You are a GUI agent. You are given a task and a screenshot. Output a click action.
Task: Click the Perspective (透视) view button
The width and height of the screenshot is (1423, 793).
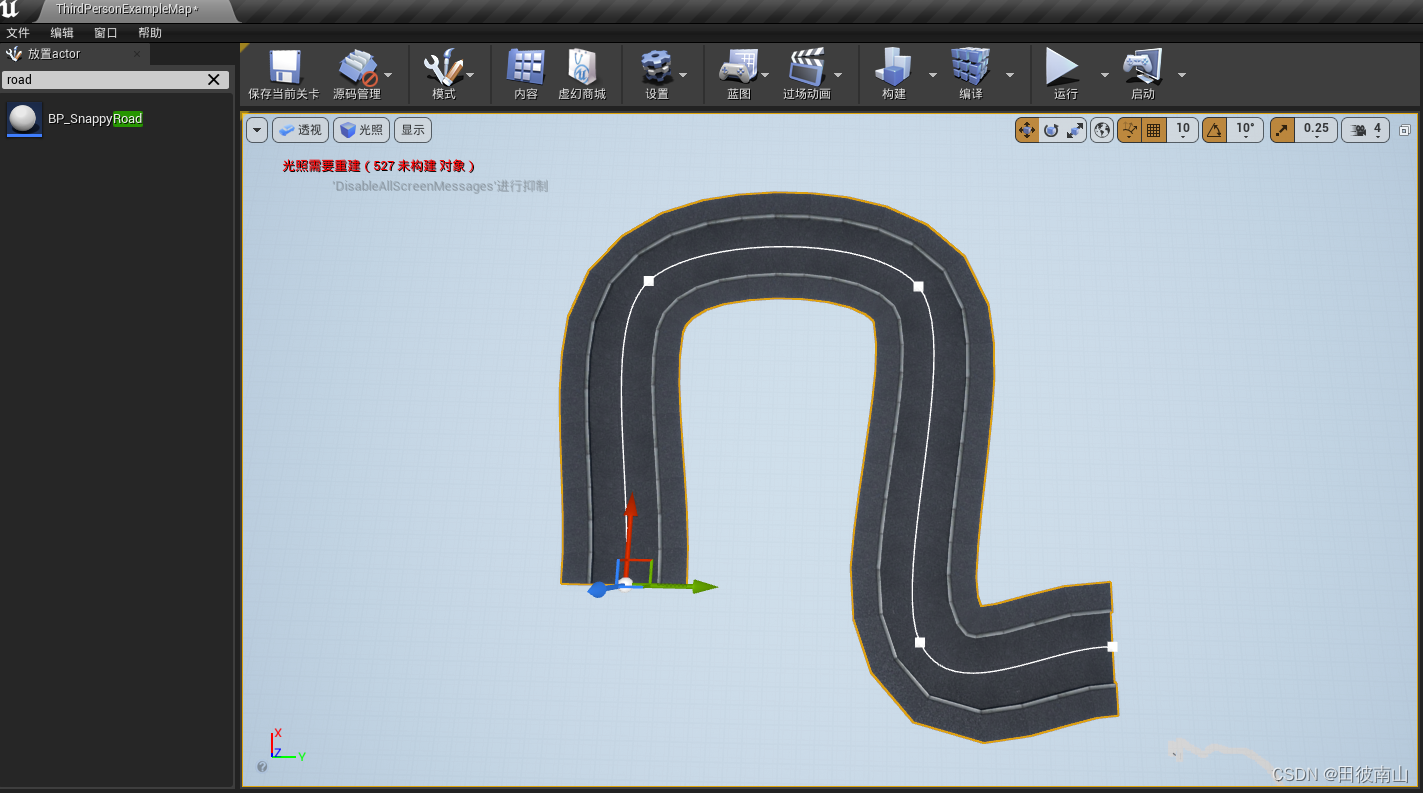click(x=300, y=130)
